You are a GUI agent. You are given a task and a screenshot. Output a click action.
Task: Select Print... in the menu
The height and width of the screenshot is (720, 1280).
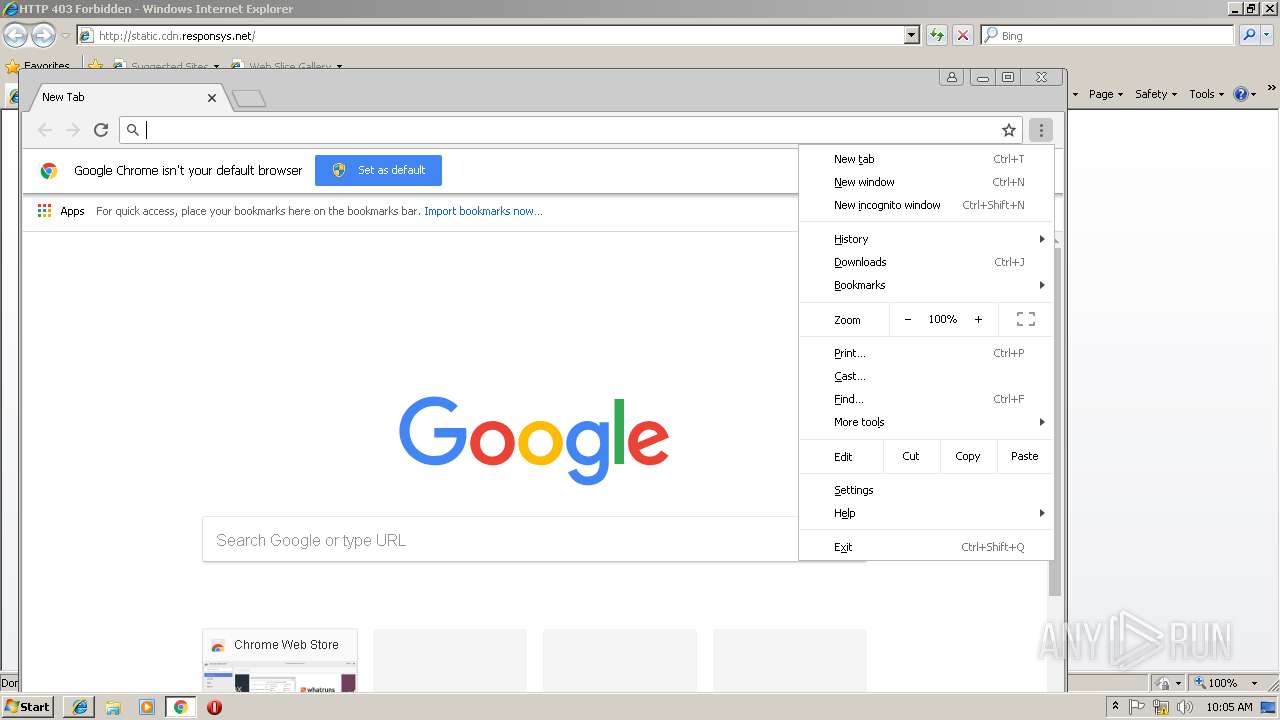pyautogui.click(x=926, y=353)
